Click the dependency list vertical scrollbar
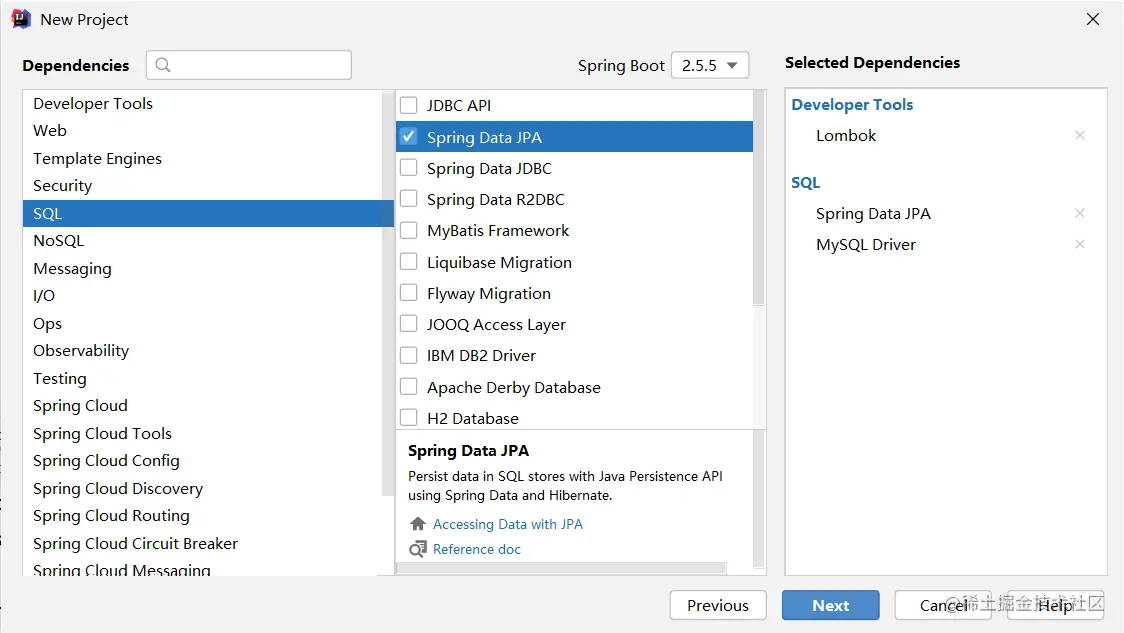The width and height of the screenshot is (1124, 633). tap(759, 200)
